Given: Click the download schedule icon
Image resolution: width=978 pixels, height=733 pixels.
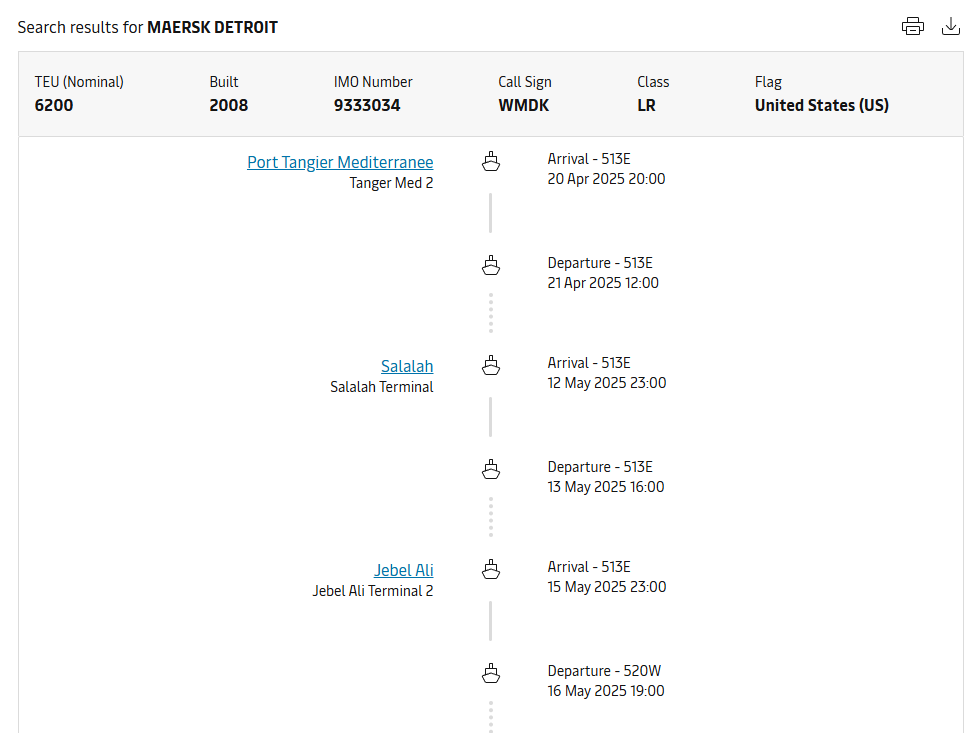Looking at the screenshot, I should tap(951, 27).
